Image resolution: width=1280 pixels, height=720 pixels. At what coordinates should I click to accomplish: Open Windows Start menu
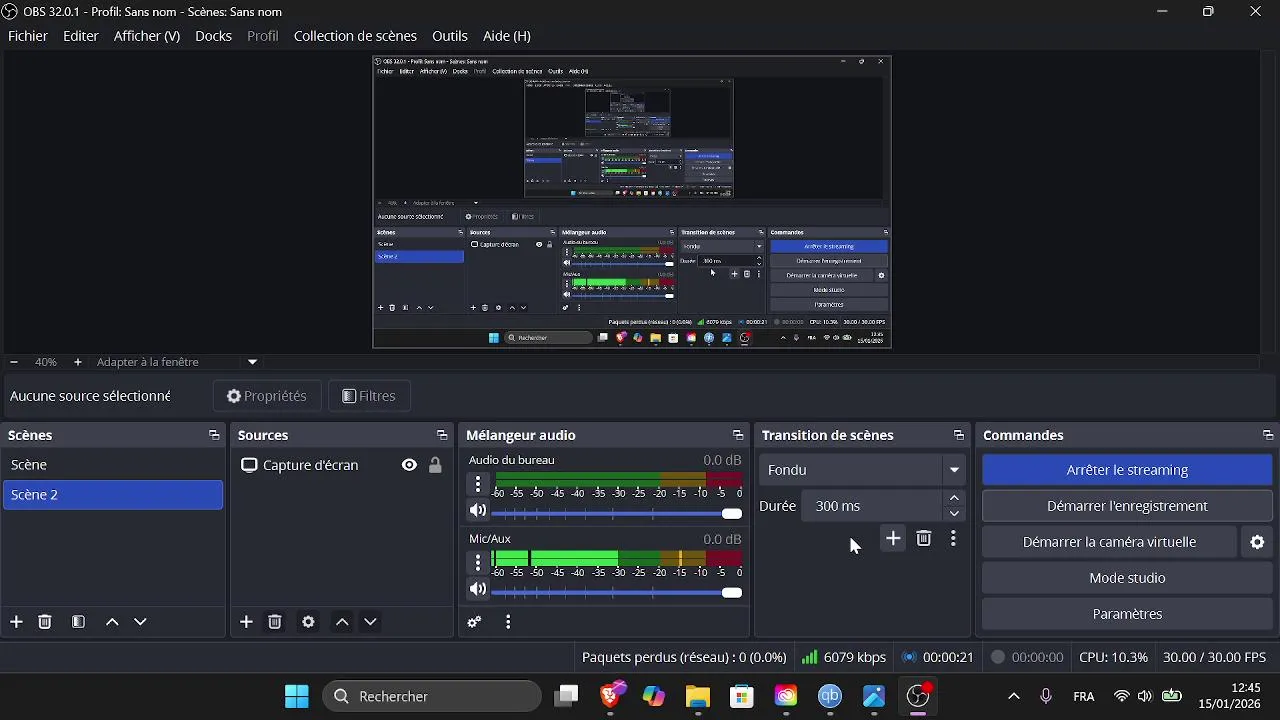coord(297,696)
